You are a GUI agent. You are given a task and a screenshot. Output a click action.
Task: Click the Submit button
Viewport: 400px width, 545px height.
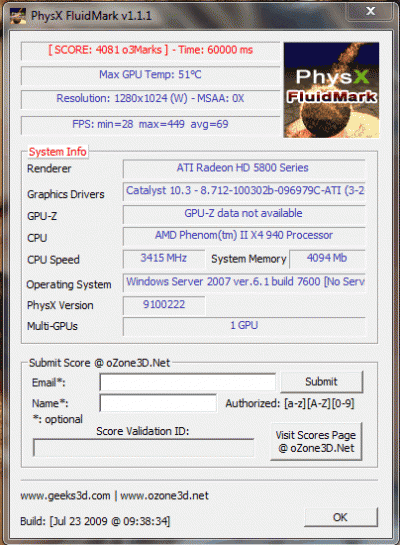[x=321, y=382]
